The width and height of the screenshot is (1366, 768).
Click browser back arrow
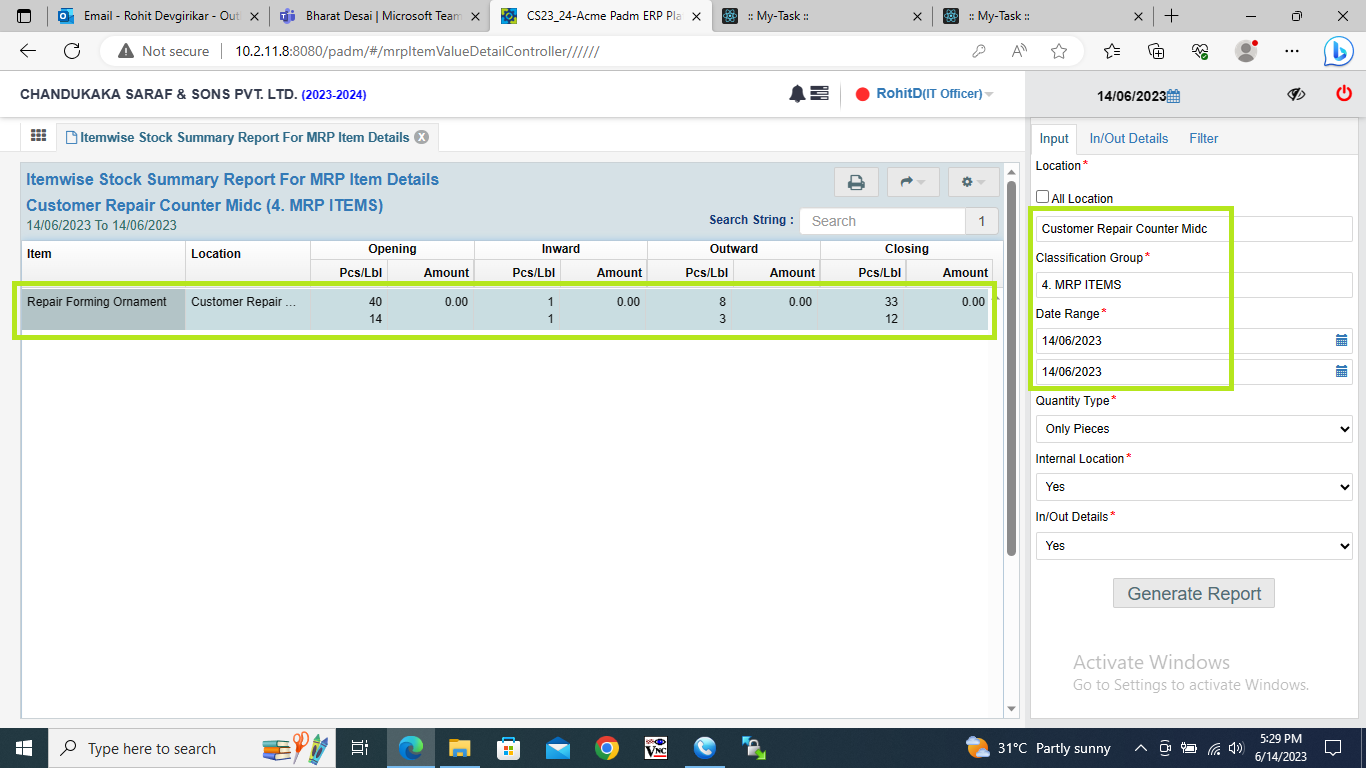tap(28, 51)
